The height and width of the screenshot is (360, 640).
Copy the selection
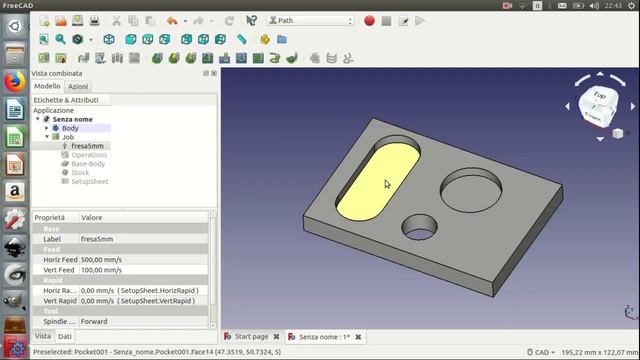133,20
